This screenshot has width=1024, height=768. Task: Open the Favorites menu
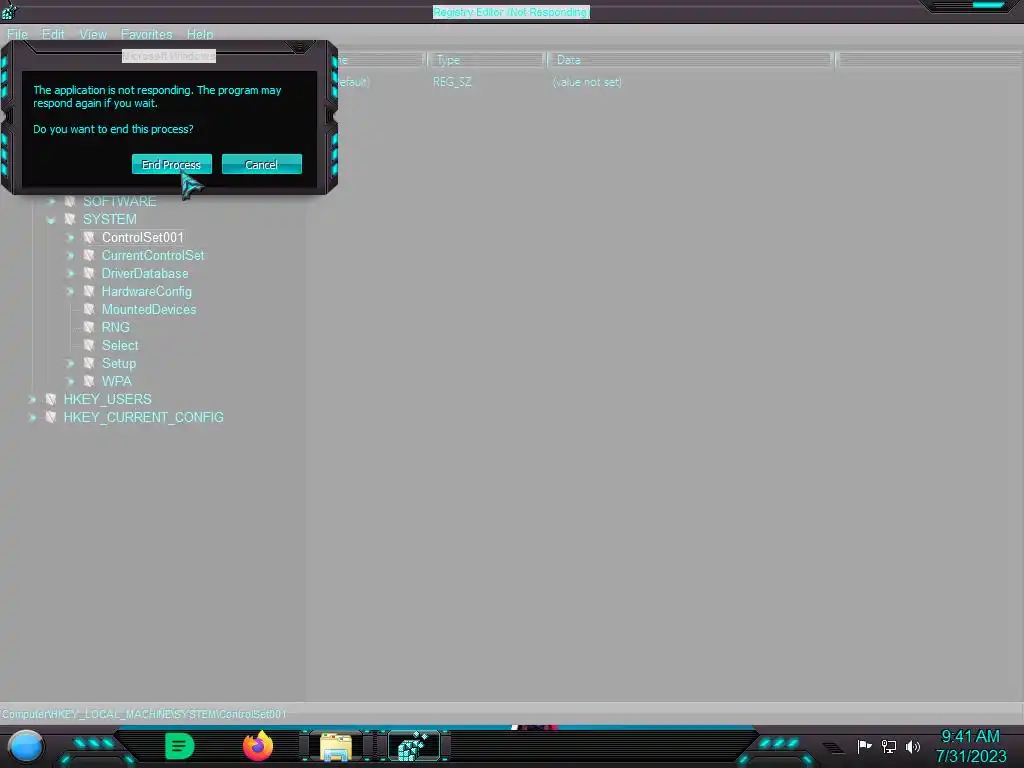(146, 34)
